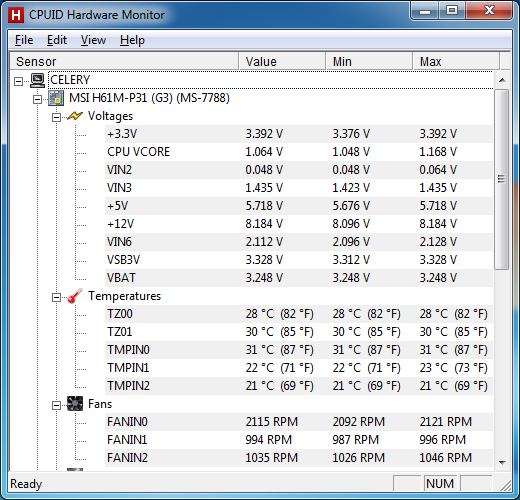Select the +3.3V voltage row

point(299,134)
